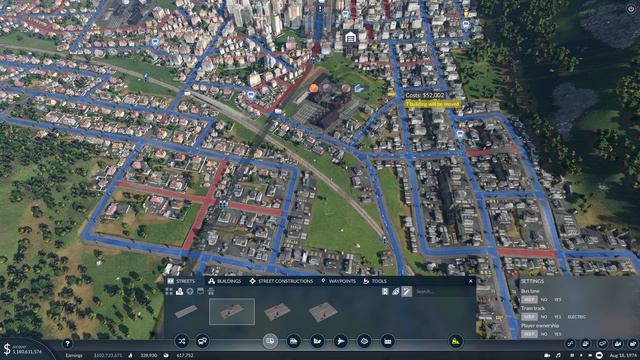Pause the game simulation
This screenshot has height=360, width=640.
point(572,356)
